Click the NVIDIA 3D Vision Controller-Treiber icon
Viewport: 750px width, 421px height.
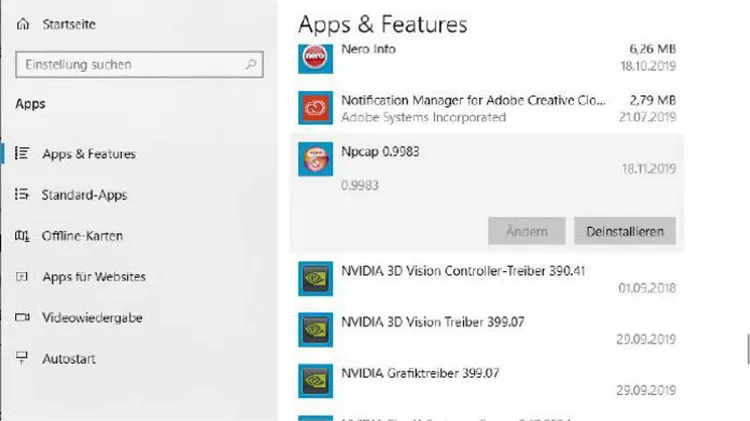[315, 278]
